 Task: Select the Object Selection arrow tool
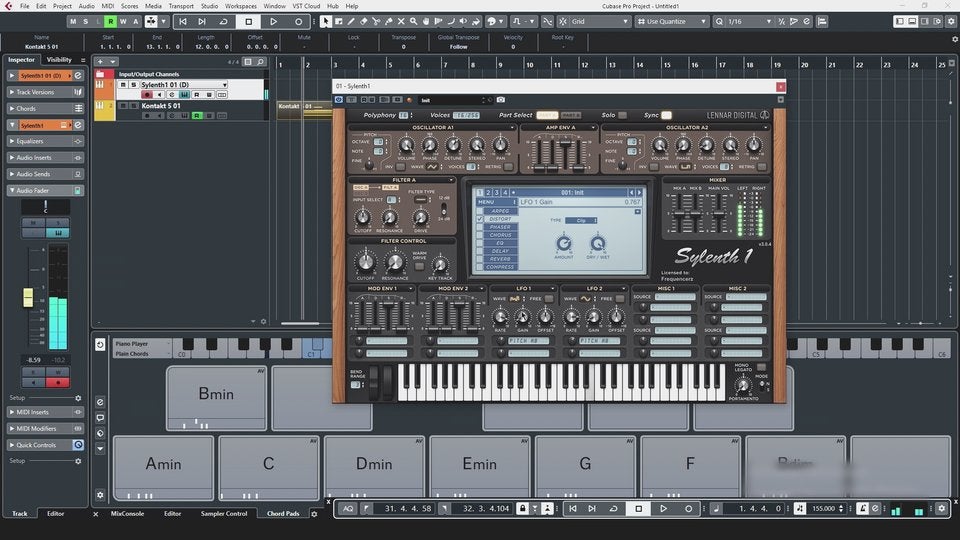[x=326, y=21]
